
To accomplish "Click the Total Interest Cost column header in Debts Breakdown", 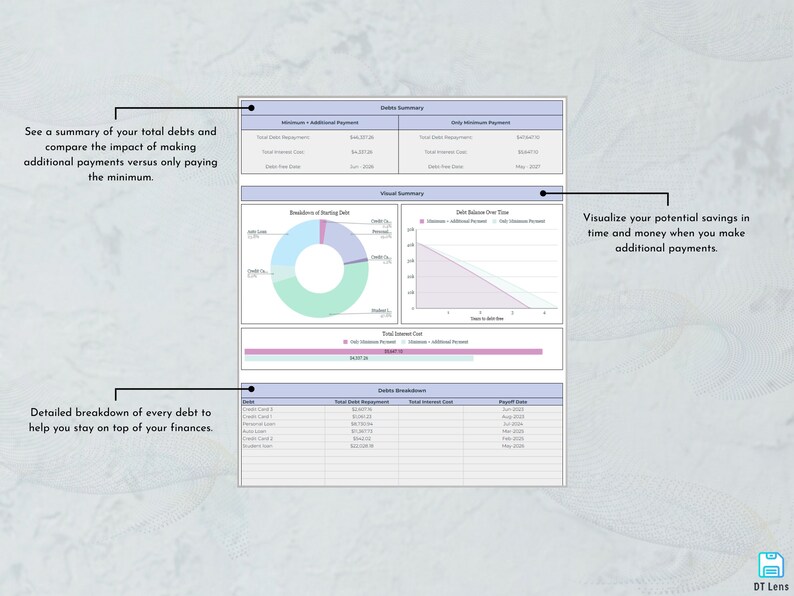I will (x=431, y=402).
